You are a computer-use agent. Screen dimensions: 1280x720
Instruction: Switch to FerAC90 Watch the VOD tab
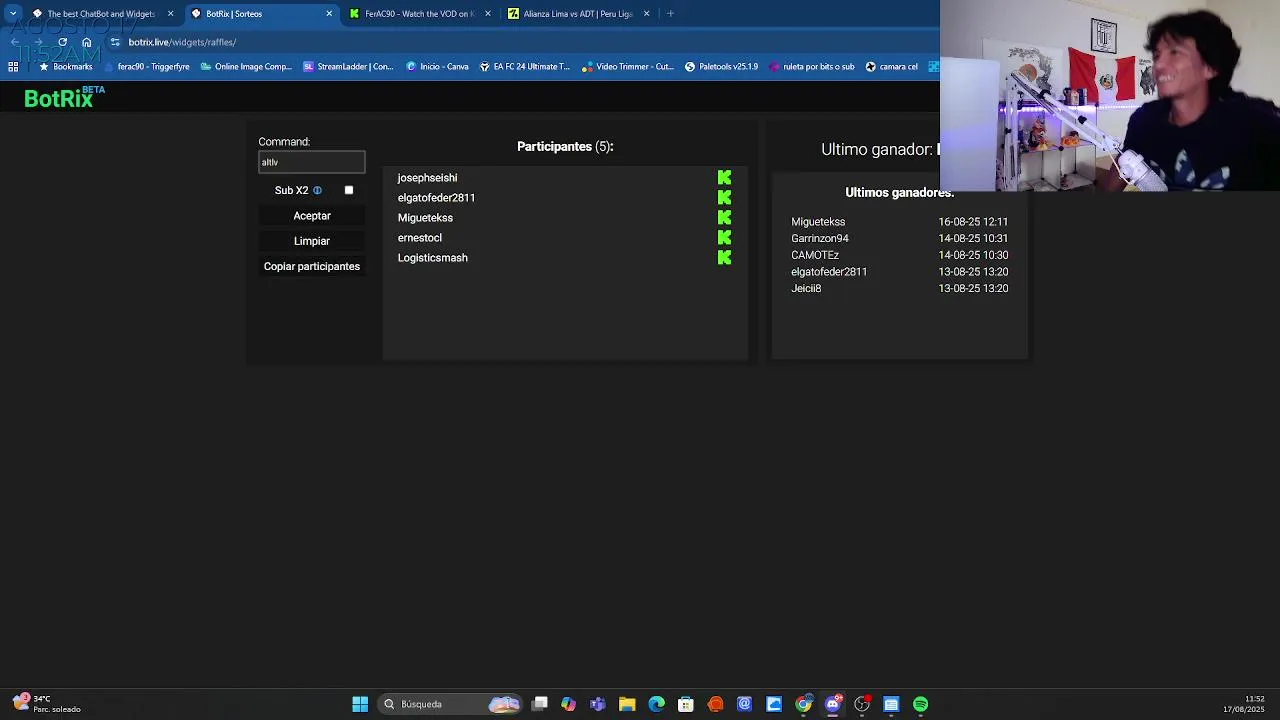419,14
